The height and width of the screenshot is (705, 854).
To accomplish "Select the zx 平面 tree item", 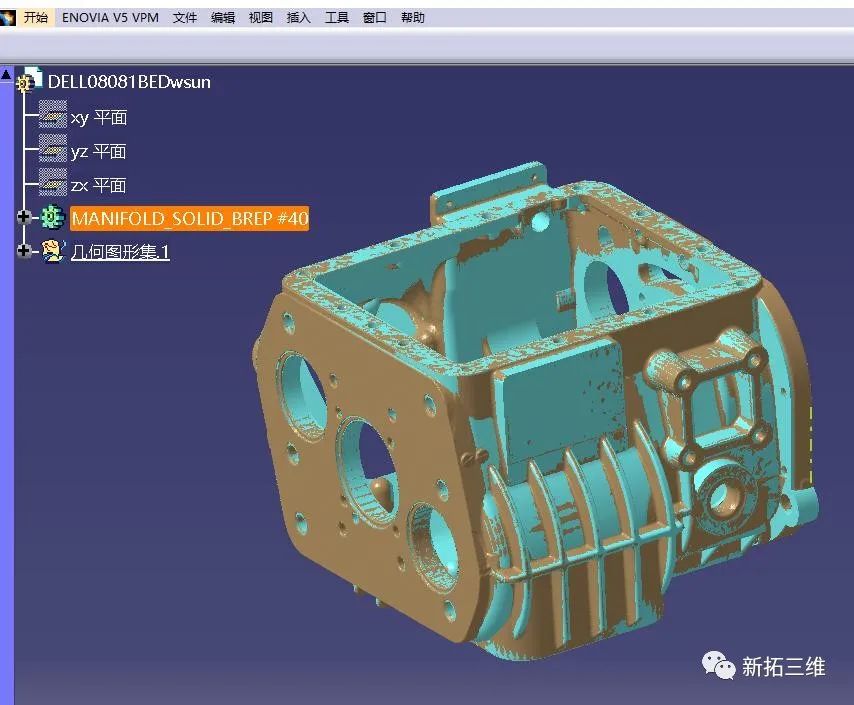I will pyautogui.click(x=98, y=185).
